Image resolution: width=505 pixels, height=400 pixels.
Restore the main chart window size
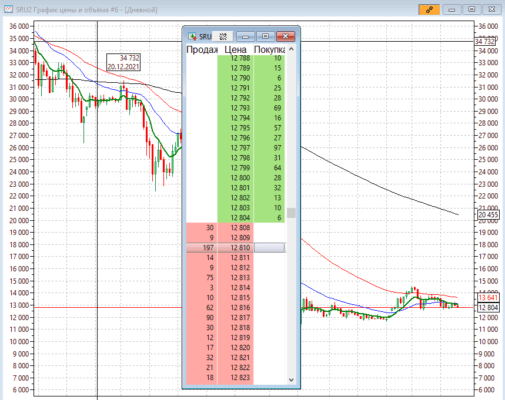[x=472, y=10]
